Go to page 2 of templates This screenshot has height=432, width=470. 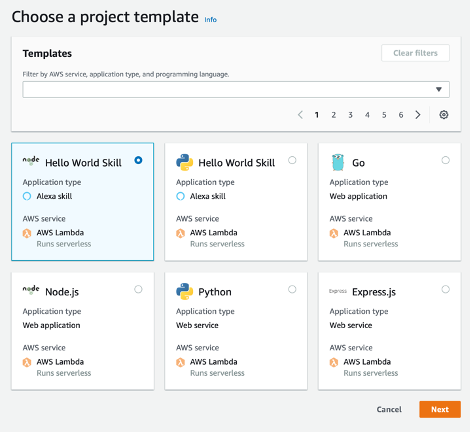pyautogui.click(x=333, y=115)
